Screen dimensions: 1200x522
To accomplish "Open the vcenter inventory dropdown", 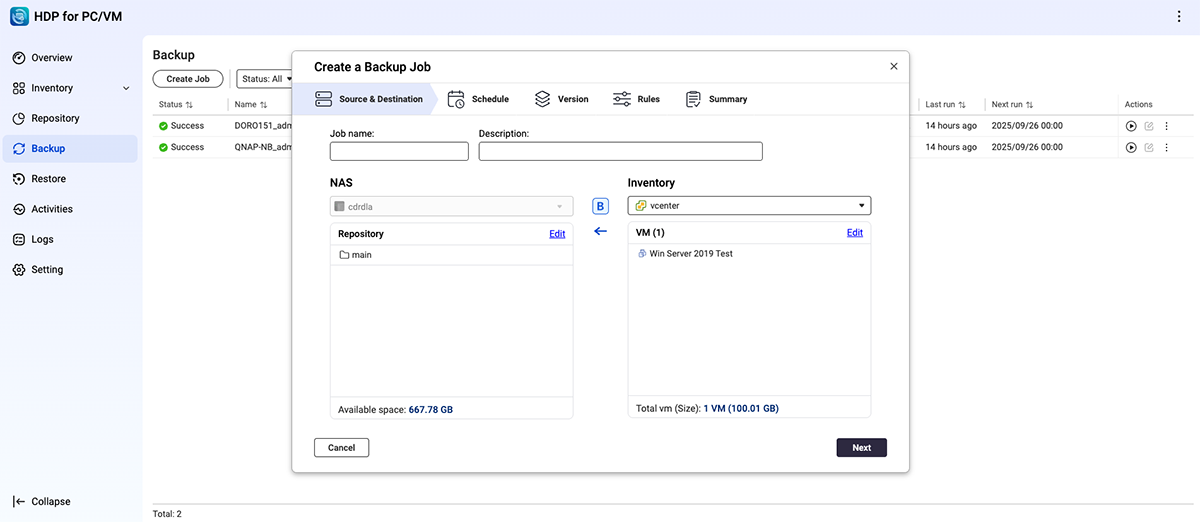I will [749, 206].
